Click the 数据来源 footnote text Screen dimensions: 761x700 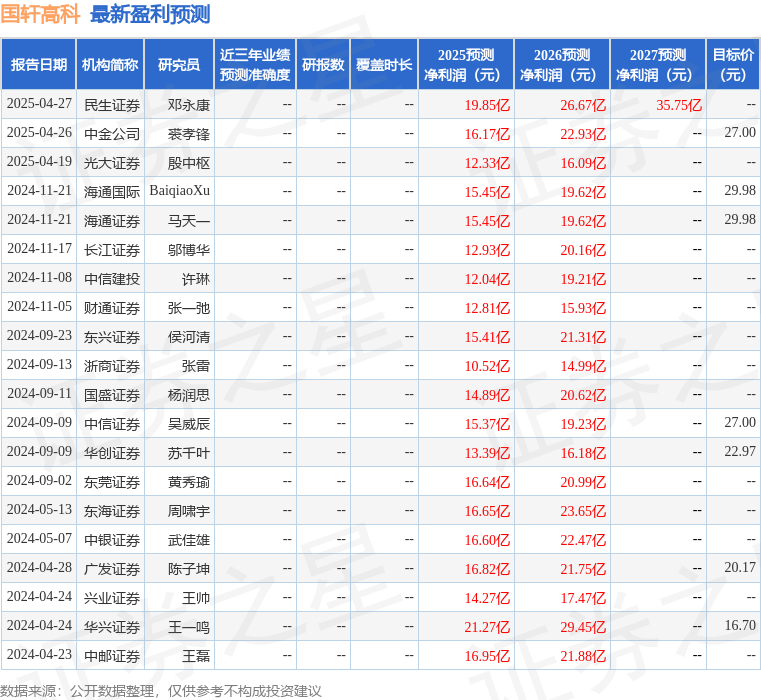(161, 691)
